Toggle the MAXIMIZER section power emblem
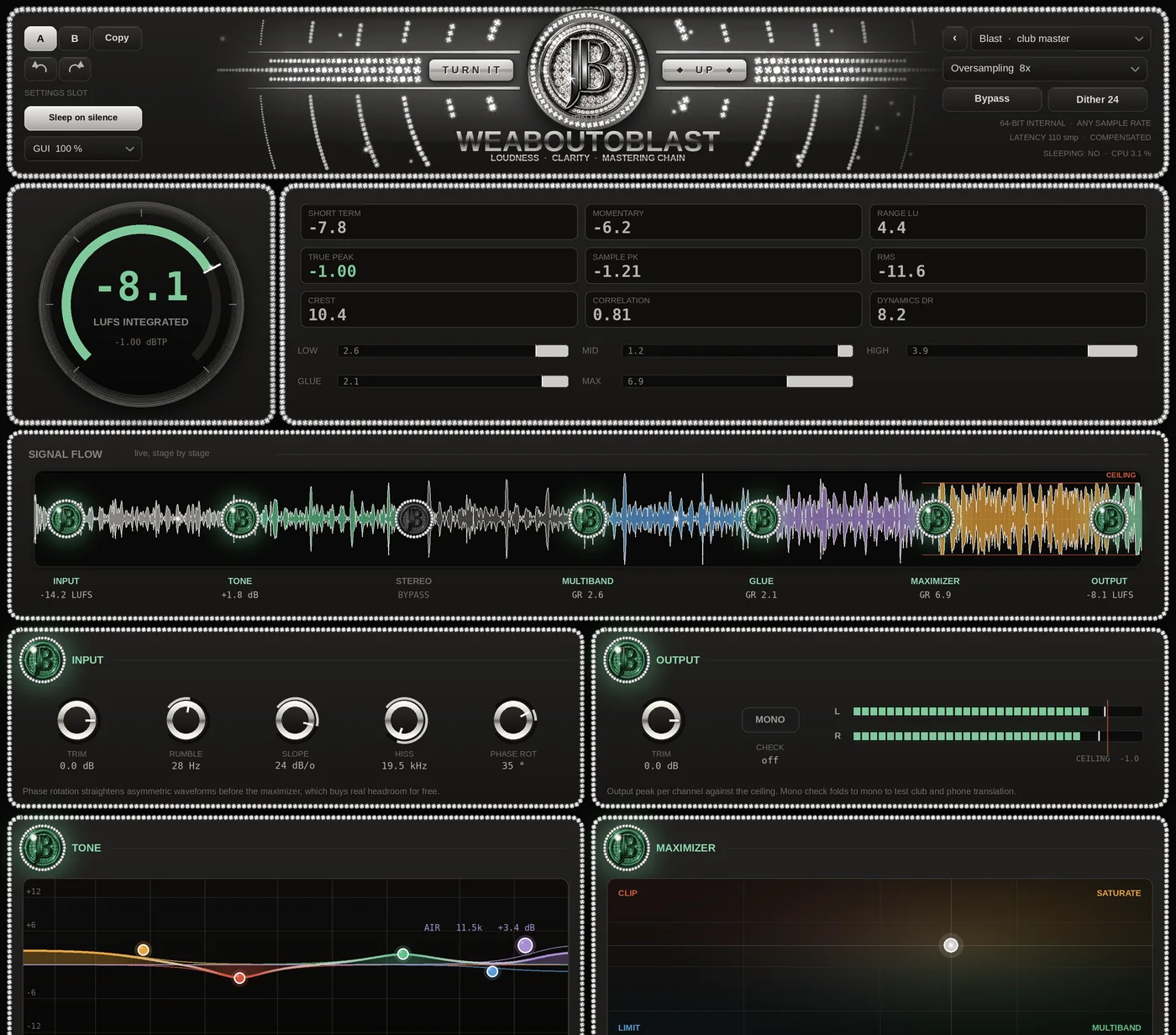Image resolution: width=1176 pixels, height=1035 pixels. coord(626,848)
